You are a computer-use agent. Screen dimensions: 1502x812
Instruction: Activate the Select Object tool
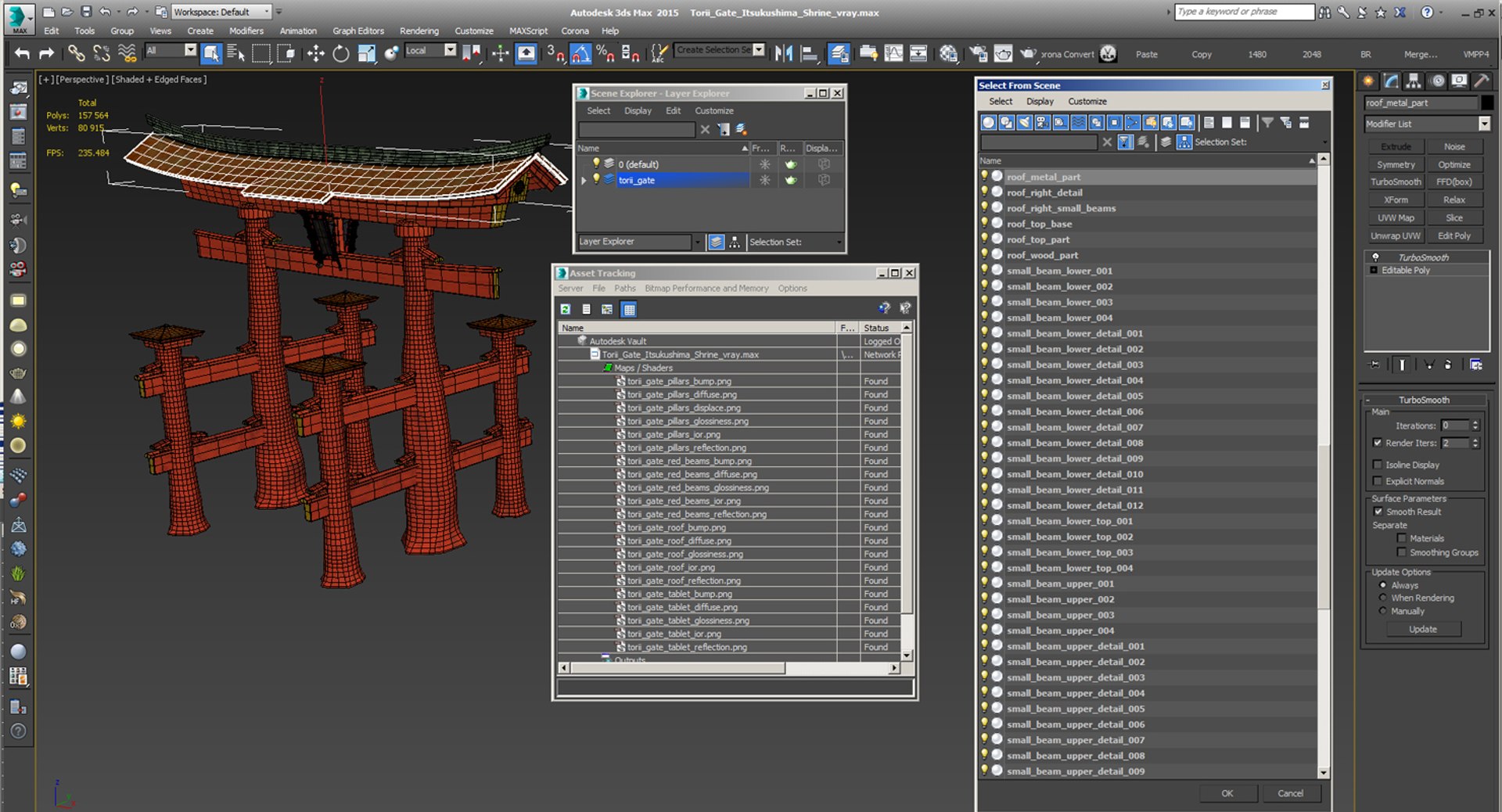pos(211,53)
